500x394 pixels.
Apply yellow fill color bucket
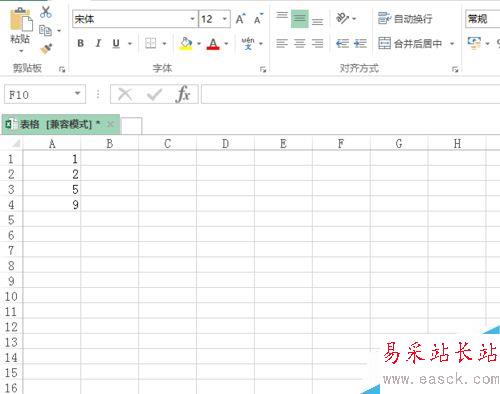click(186, 43)
